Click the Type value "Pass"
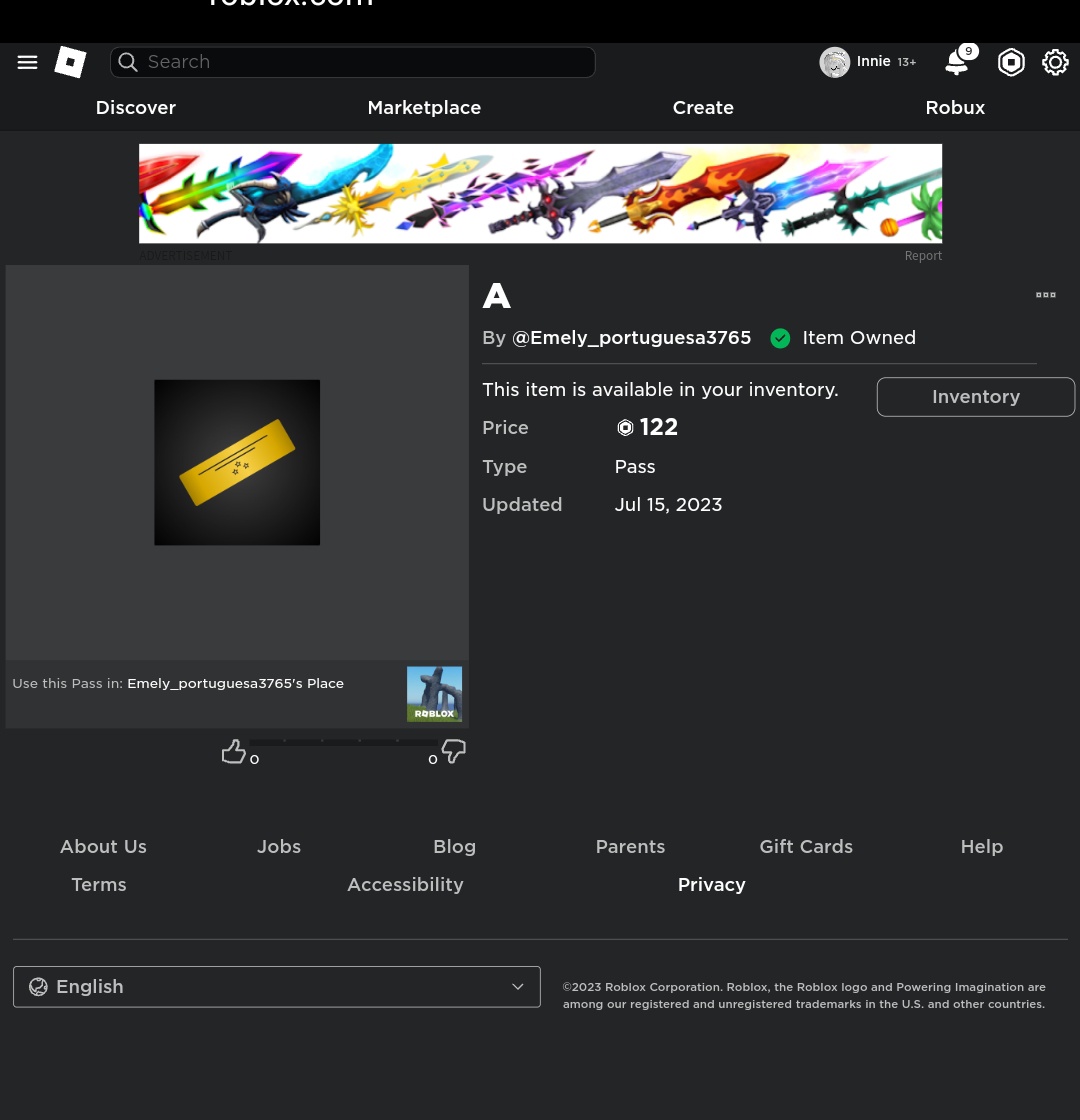The width and height of the screenshot is (1080, 1120). [x=635, y=466]
